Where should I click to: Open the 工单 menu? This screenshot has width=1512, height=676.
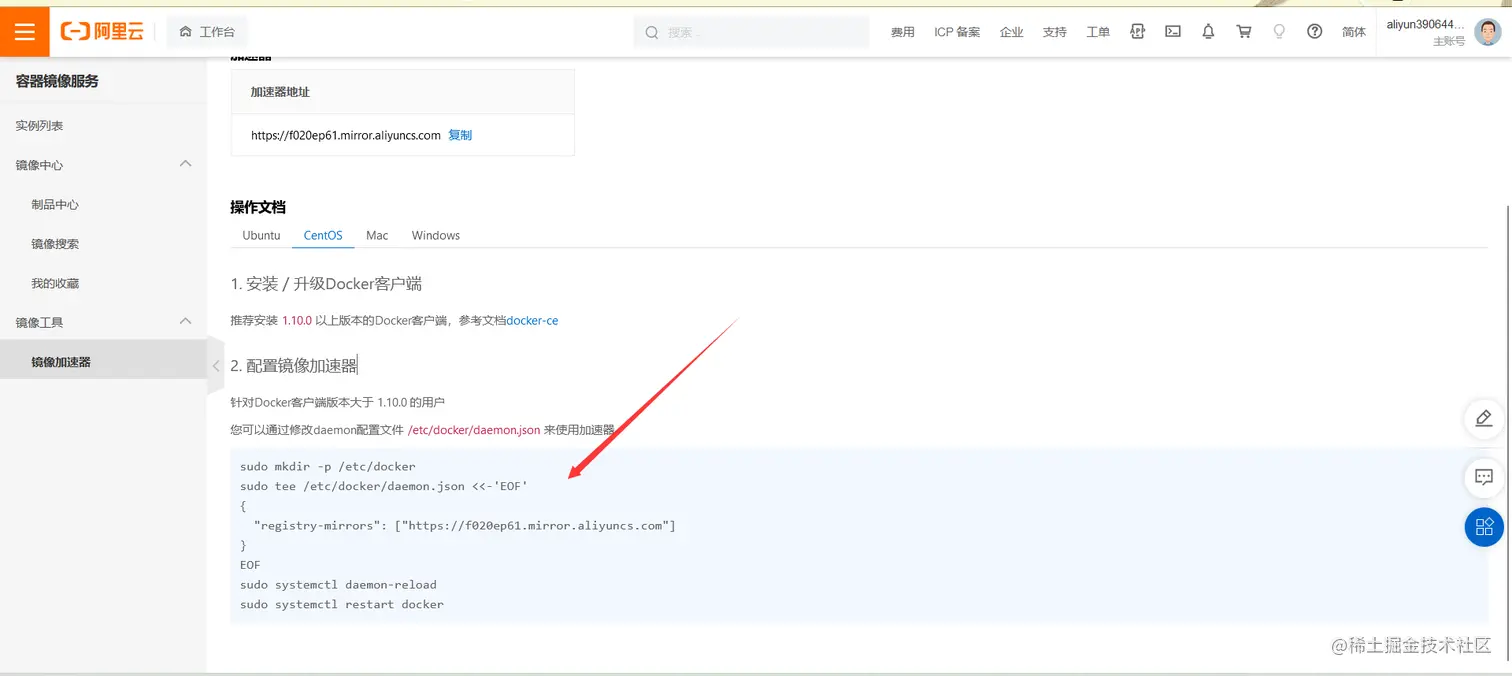[1098, 32]
